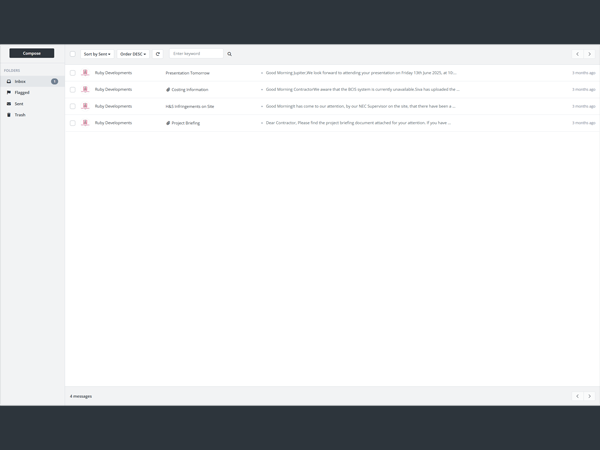
Task: Go to previous page using top arrow
Action: point(577,54)
